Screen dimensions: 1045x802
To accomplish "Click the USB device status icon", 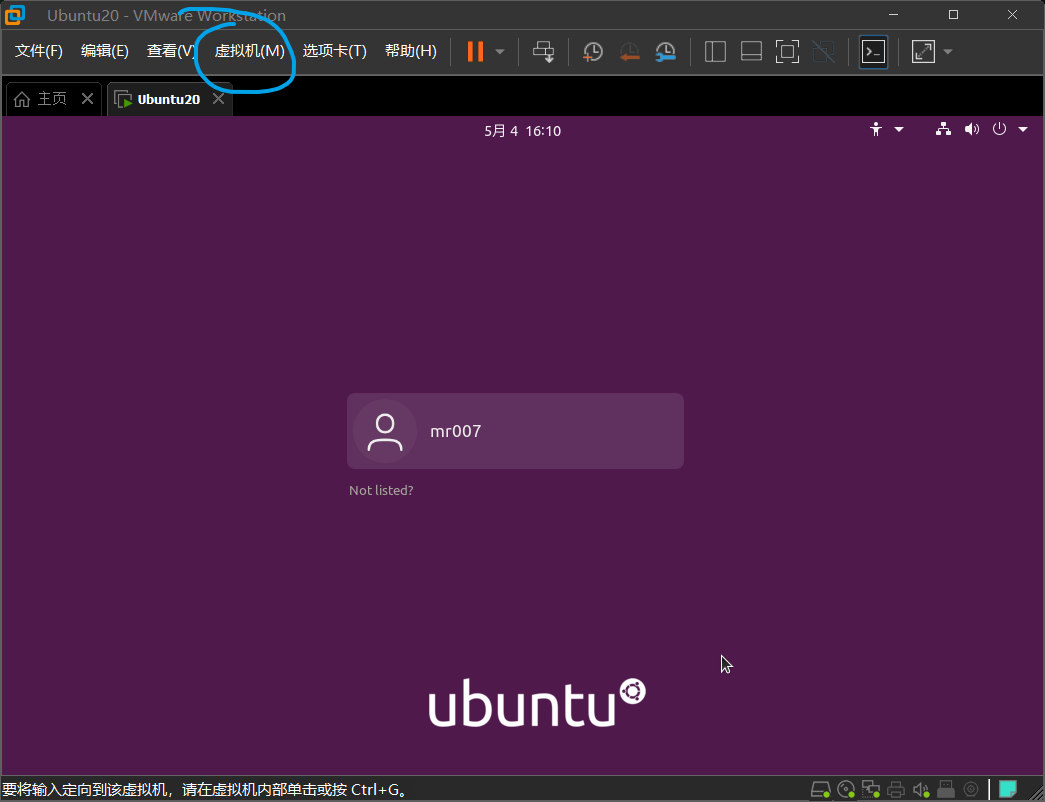I will pyautogui.click(x=946, y=789).
